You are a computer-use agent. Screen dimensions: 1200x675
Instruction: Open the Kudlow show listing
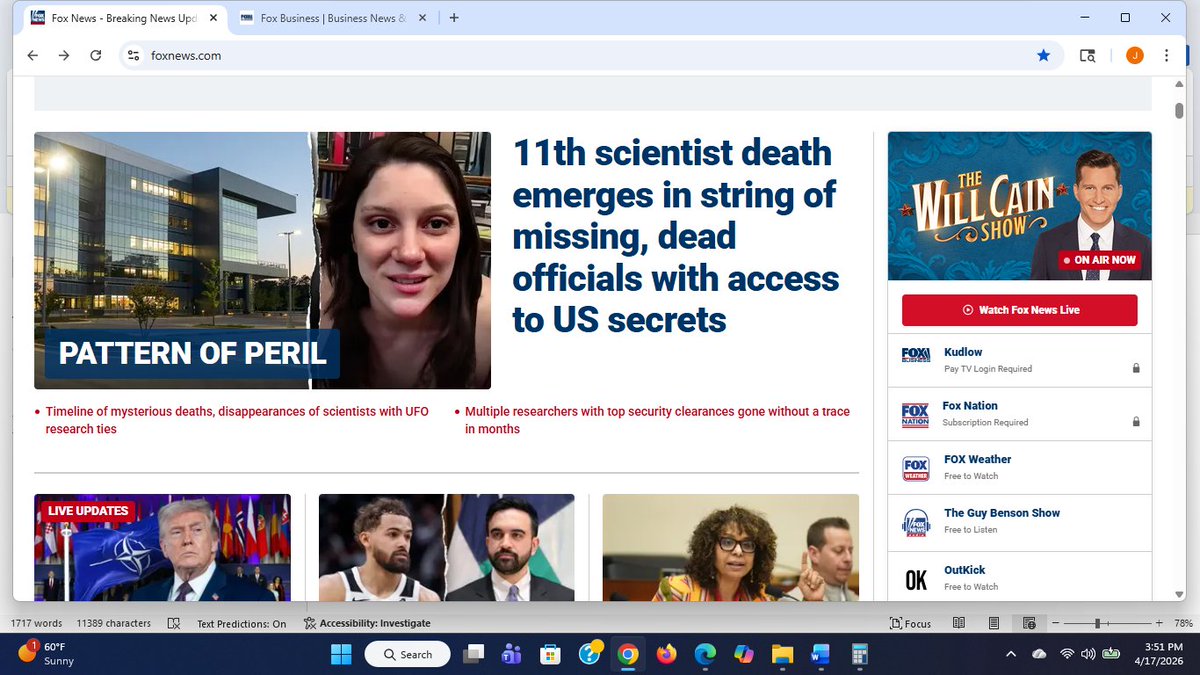point(1019,360)
